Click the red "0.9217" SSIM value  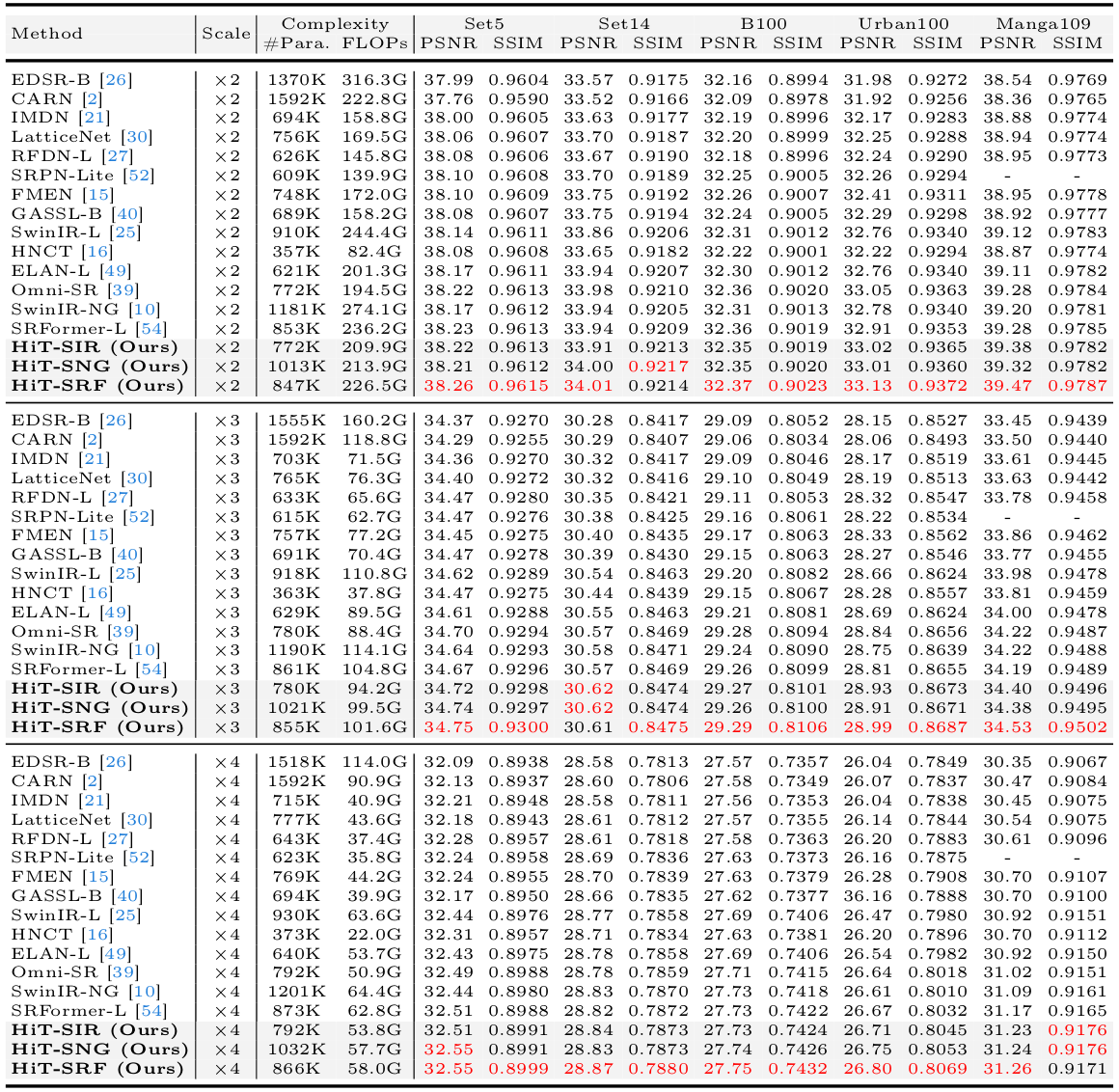click(x=658, y=367)
